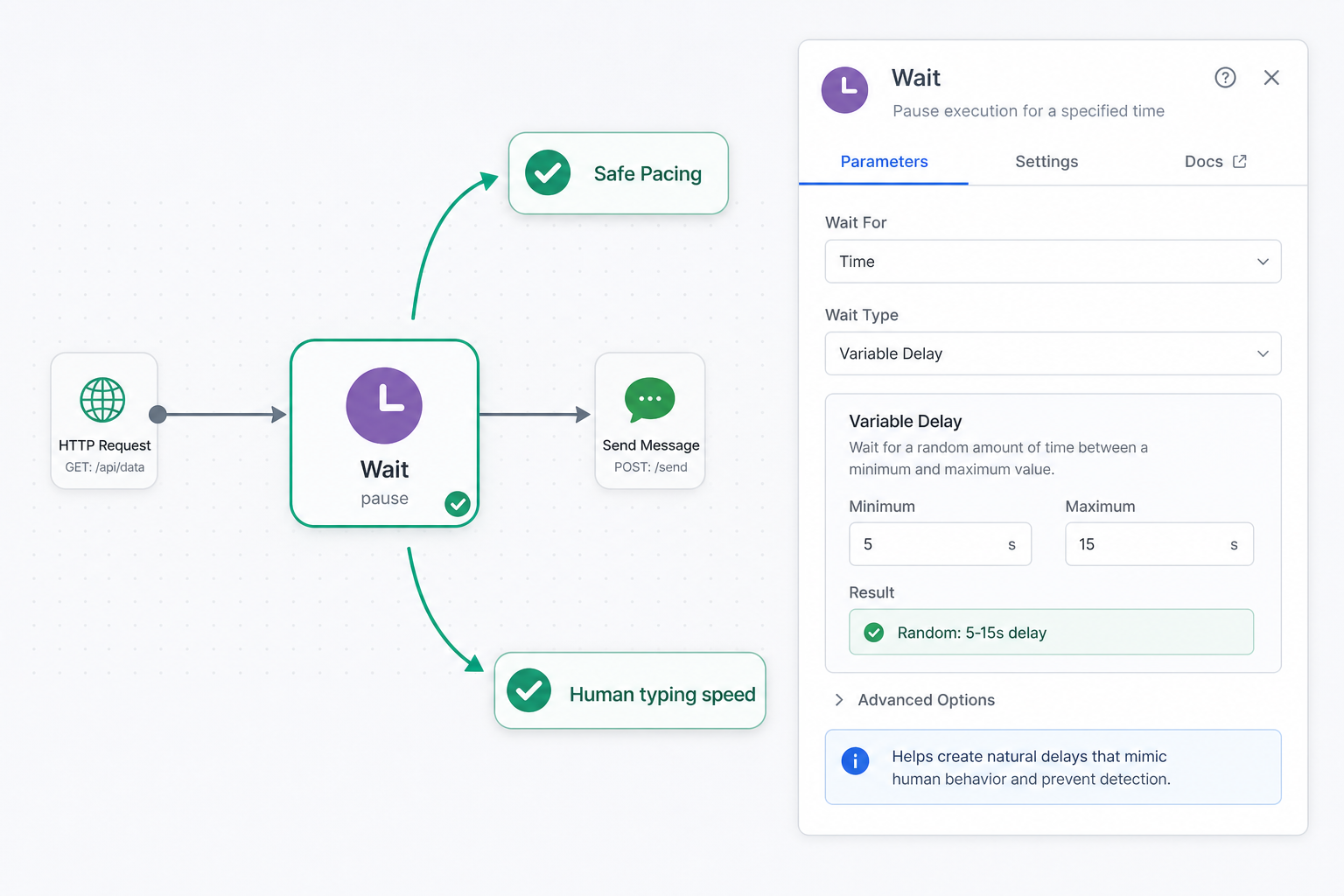
Task: Expand the Advanced Options section
Action: click(916, 700)
